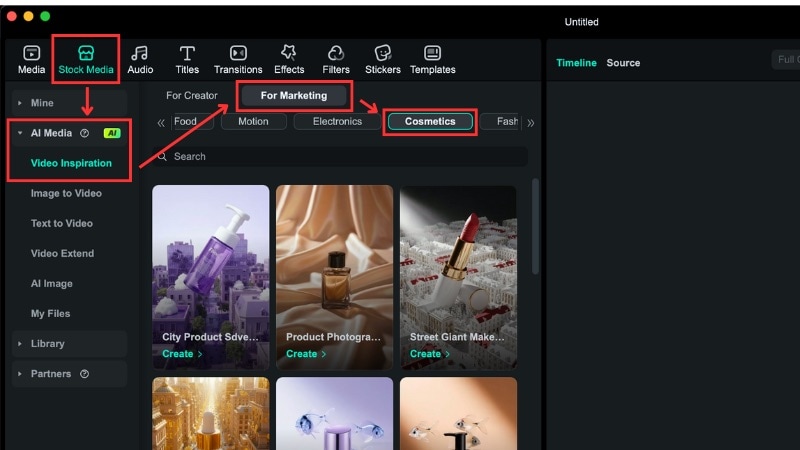
Task: Select the Source tab
Action: pos(623,63)
